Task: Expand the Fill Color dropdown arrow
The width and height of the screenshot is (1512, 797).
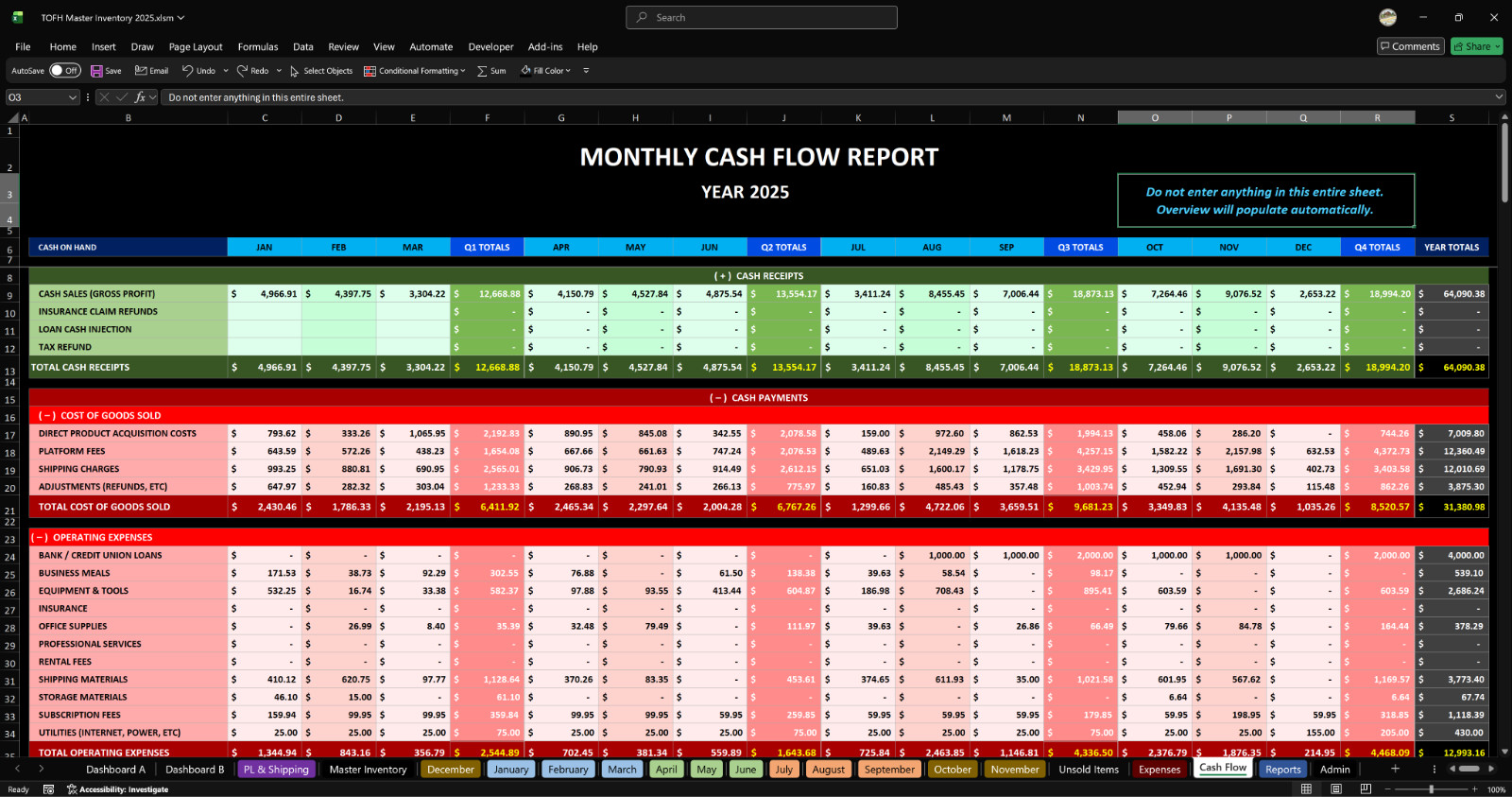Action: pos(568,71)
